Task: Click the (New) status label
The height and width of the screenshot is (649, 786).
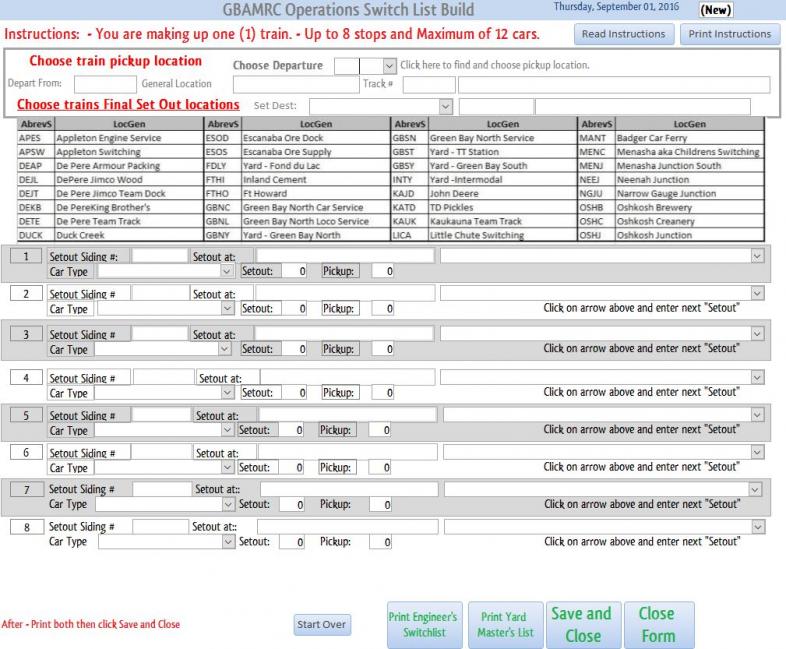Action: 716,10
